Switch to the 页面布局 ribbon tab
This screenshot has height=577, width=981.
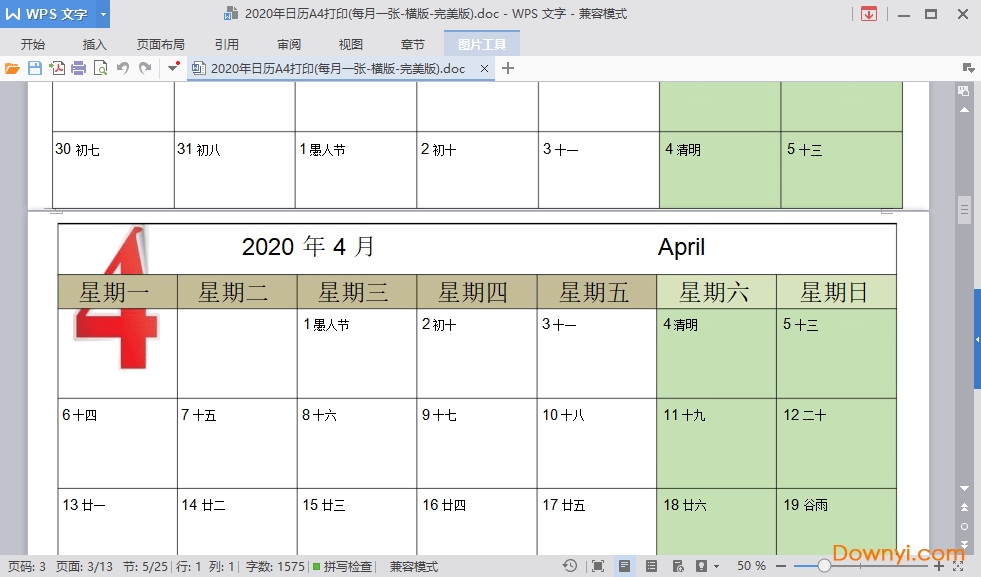pos(160,43)
